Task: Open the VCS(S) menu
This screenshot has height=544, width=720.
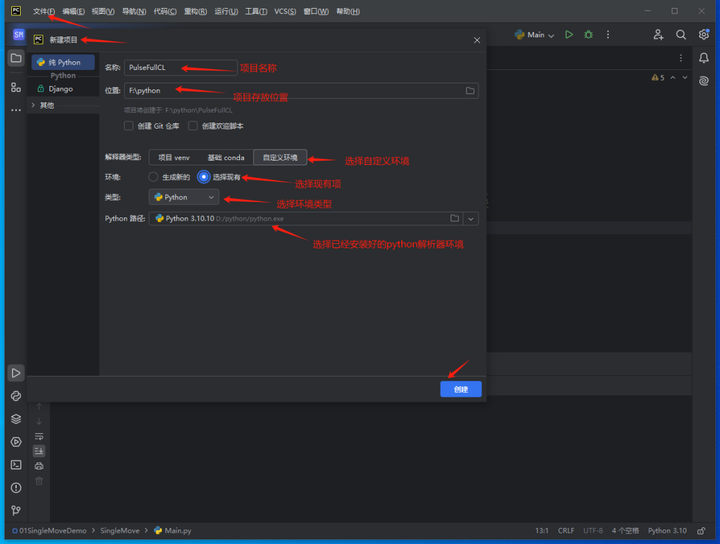Action: click(285, 11)
